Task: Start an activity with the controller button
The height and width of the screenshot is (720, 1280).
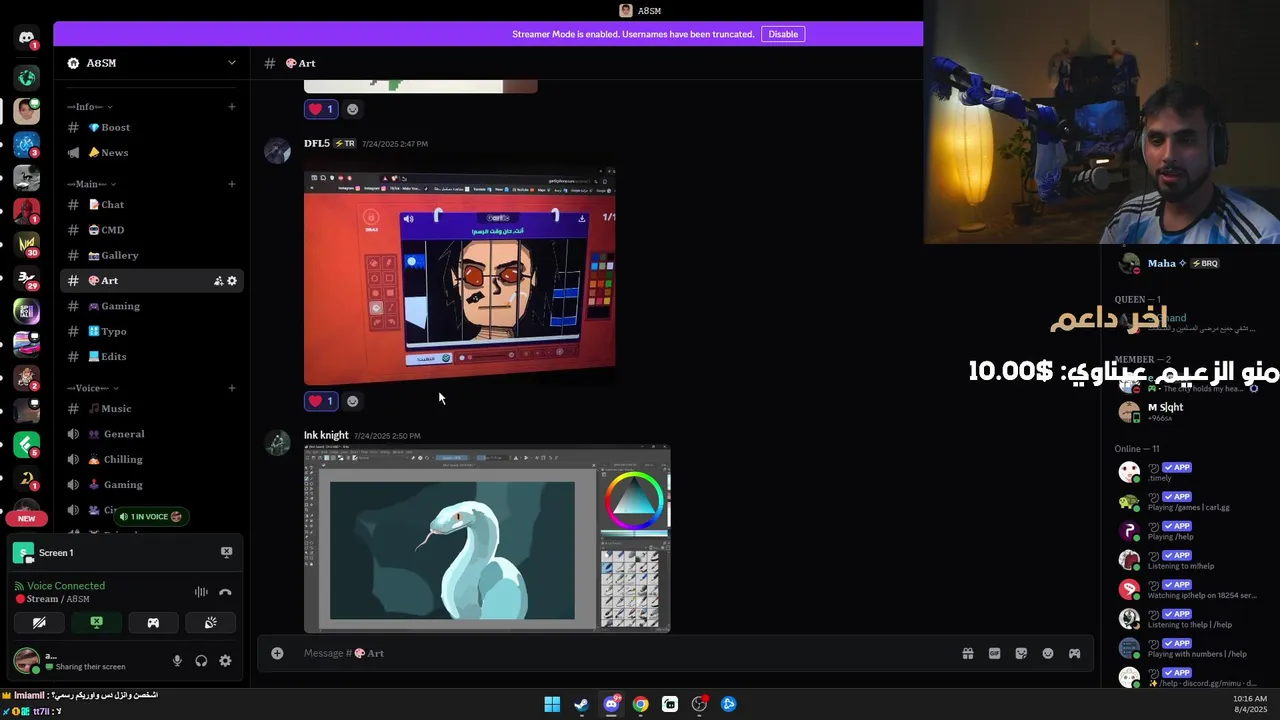Action: pyautogui.click(x=153, y=622)
